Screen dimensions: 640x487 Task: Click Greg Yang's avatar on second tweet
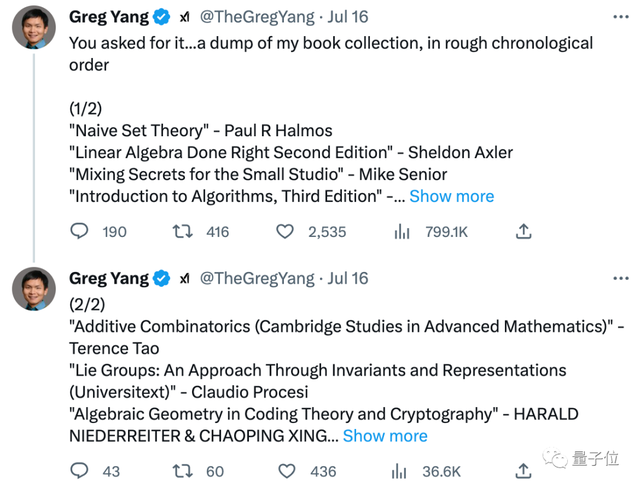pyautogui.click(x=33, y=289)
